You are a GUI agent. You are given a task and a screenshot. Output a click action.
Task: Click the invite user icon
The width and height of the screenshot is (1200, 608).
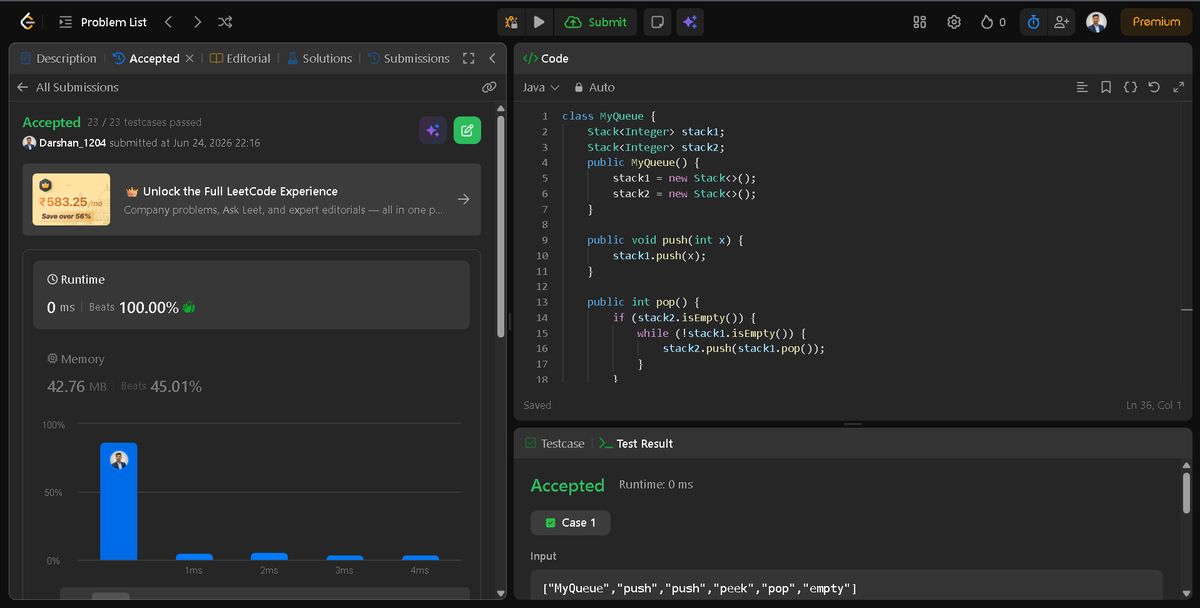[1061, 22]
